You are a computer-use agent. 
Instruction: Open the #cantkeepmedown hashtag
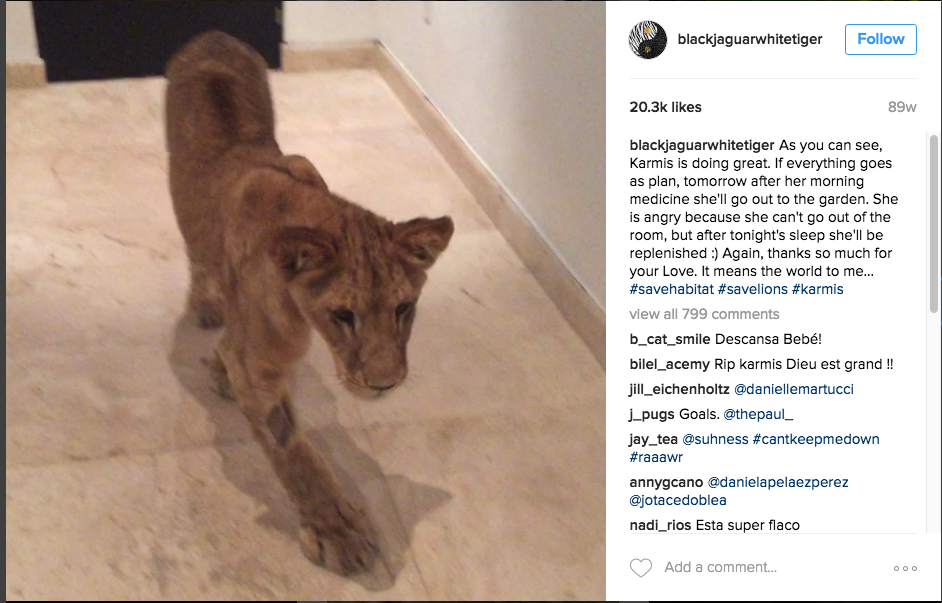(x=816, y=439)
